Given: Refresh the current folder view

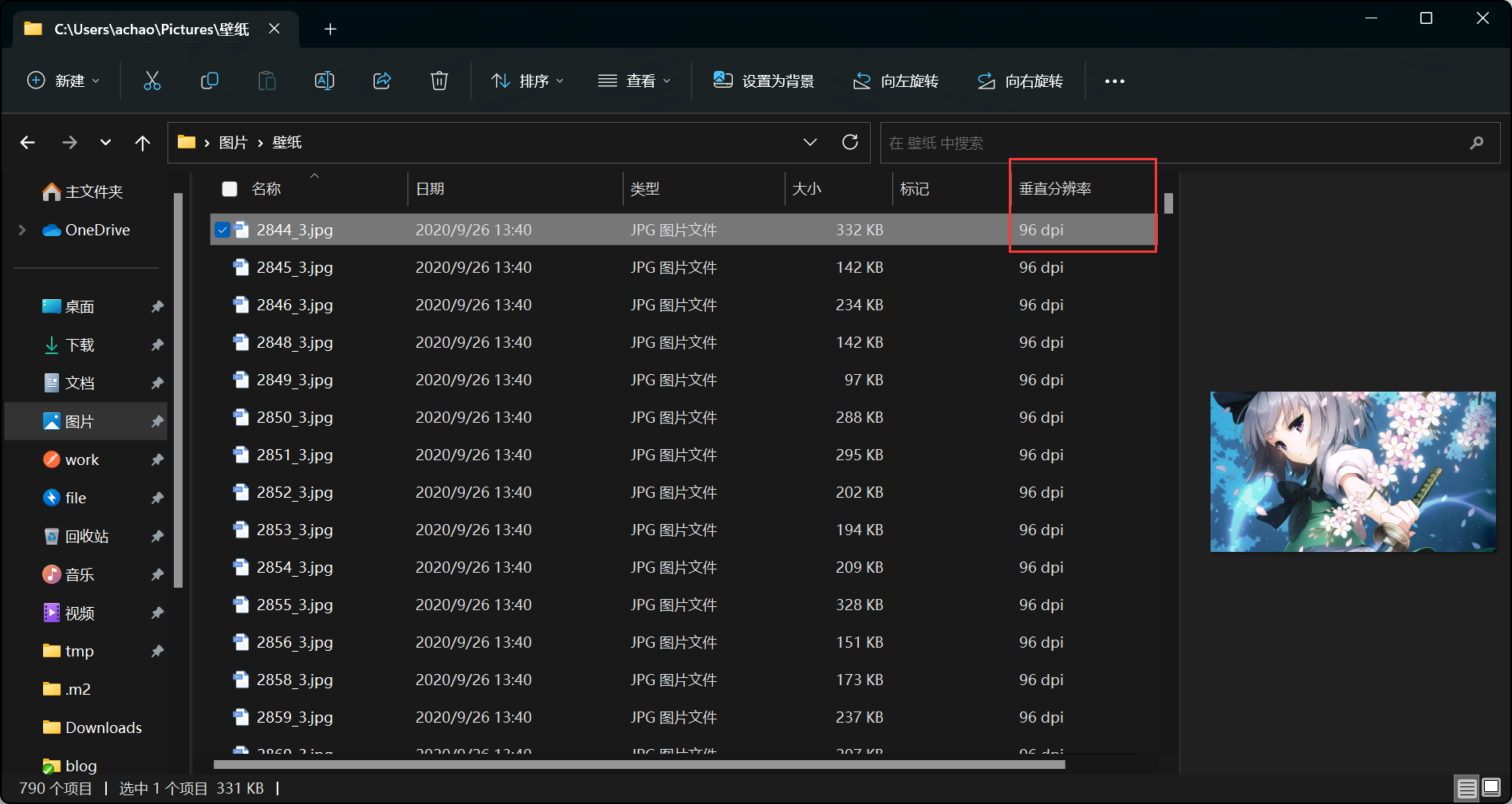Looking at the screenshot, I should click(x=850, y=142).
